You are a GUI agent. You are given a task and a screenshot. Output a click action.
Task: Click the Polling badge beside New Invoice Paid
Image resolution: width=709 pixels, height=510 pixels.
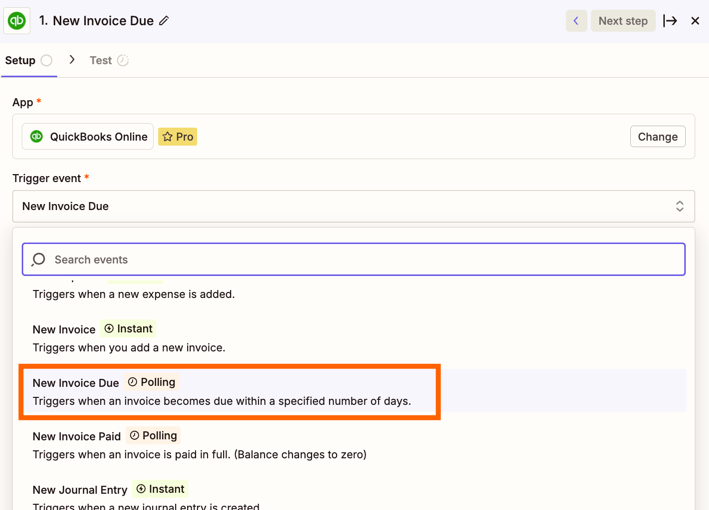tap(153, 435)
